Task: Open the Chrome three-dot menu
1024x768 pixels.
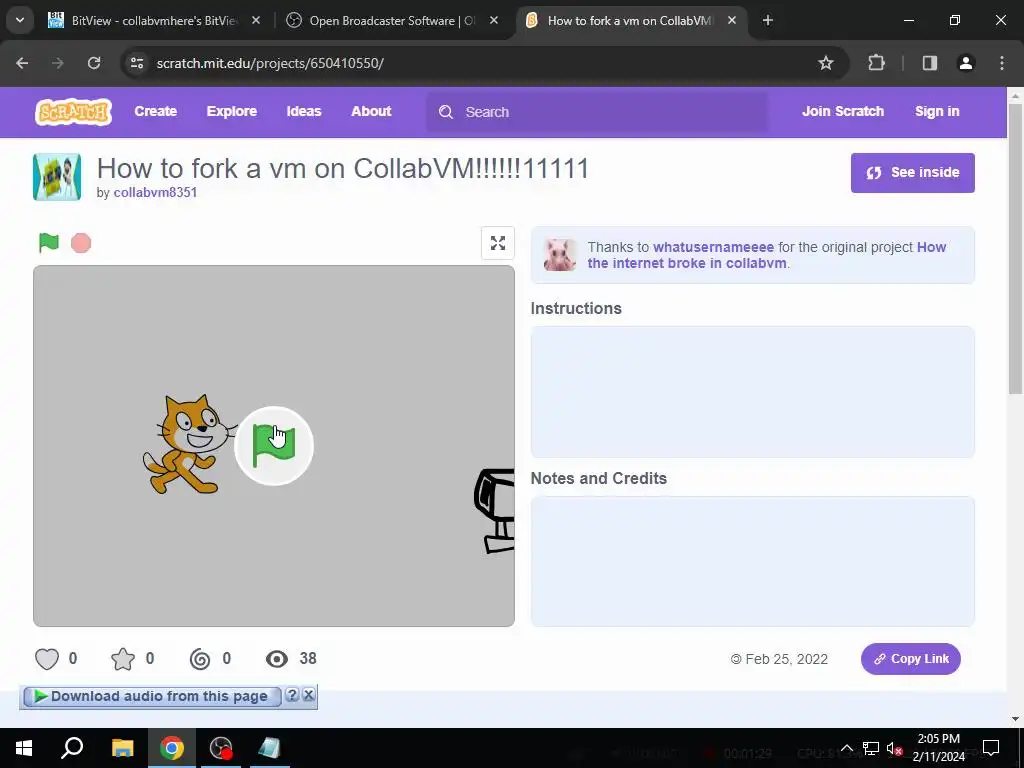Action: (1002, 63)
